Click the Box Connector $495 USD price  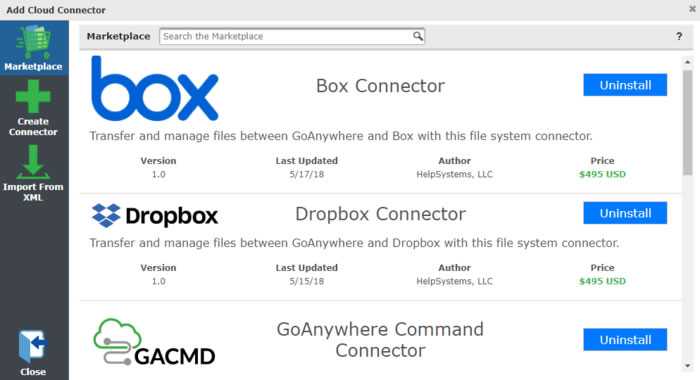[602, 174]
